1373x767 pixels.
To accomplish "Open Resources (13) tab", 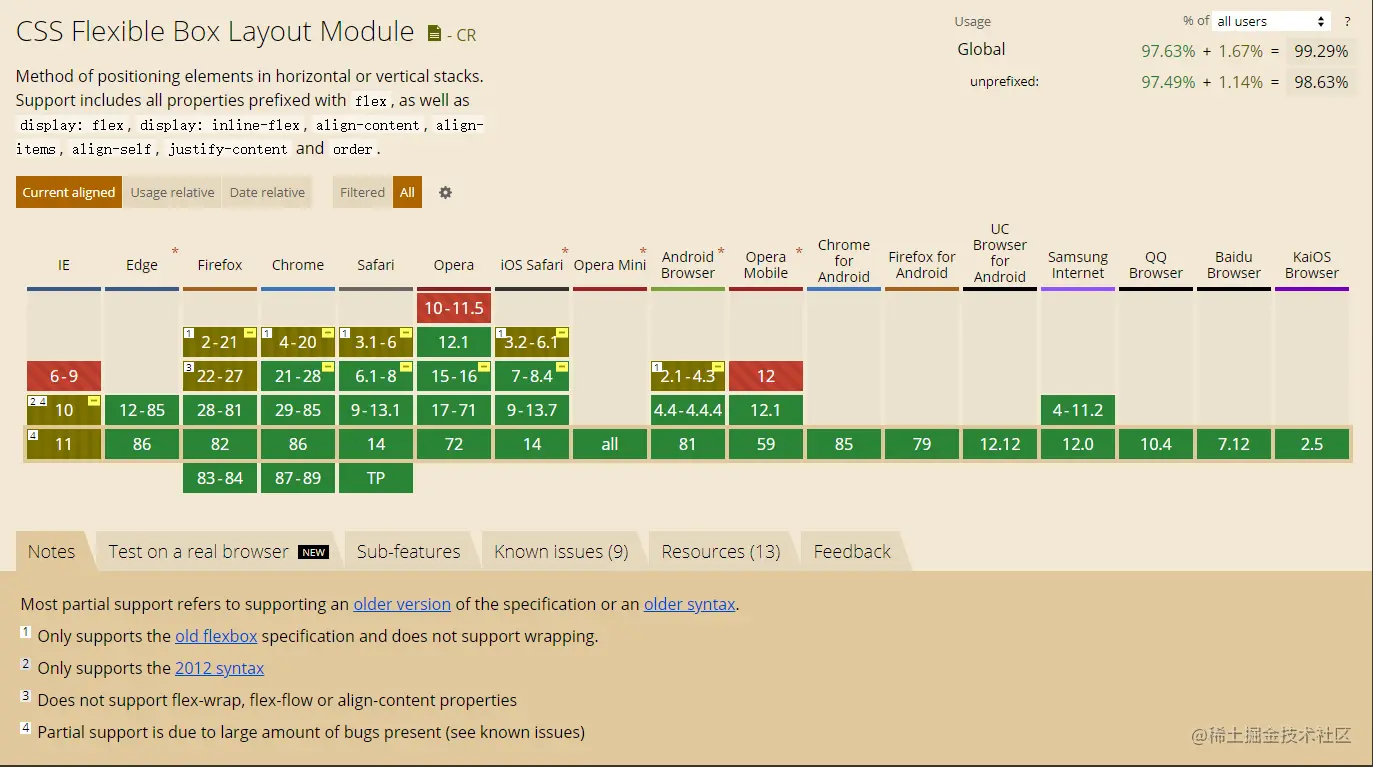I will (x=721, y=552).
